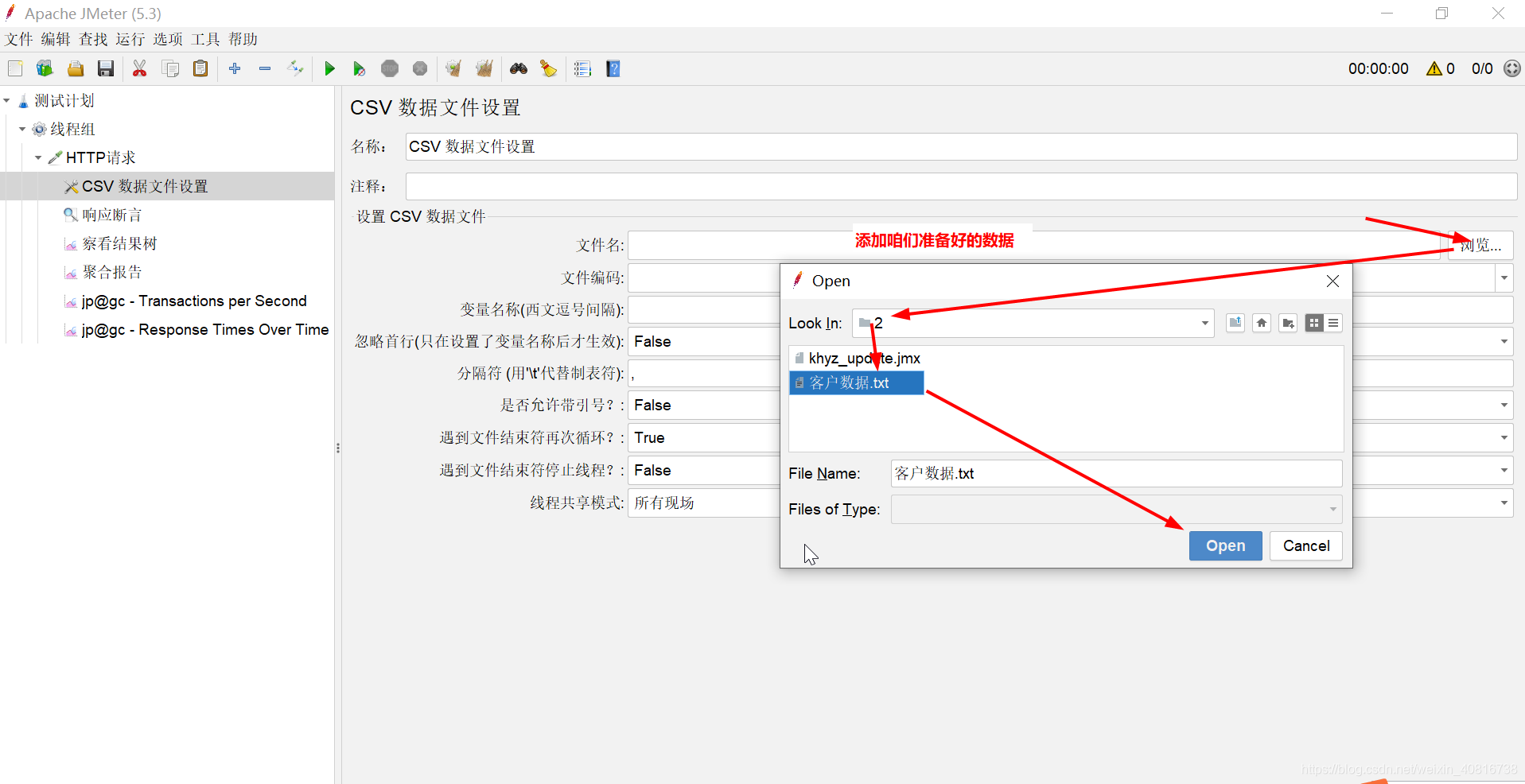Open the 查找 menu
This screenshot has height=784, width=1525.
pyautogui.click(x=93, y=39)
